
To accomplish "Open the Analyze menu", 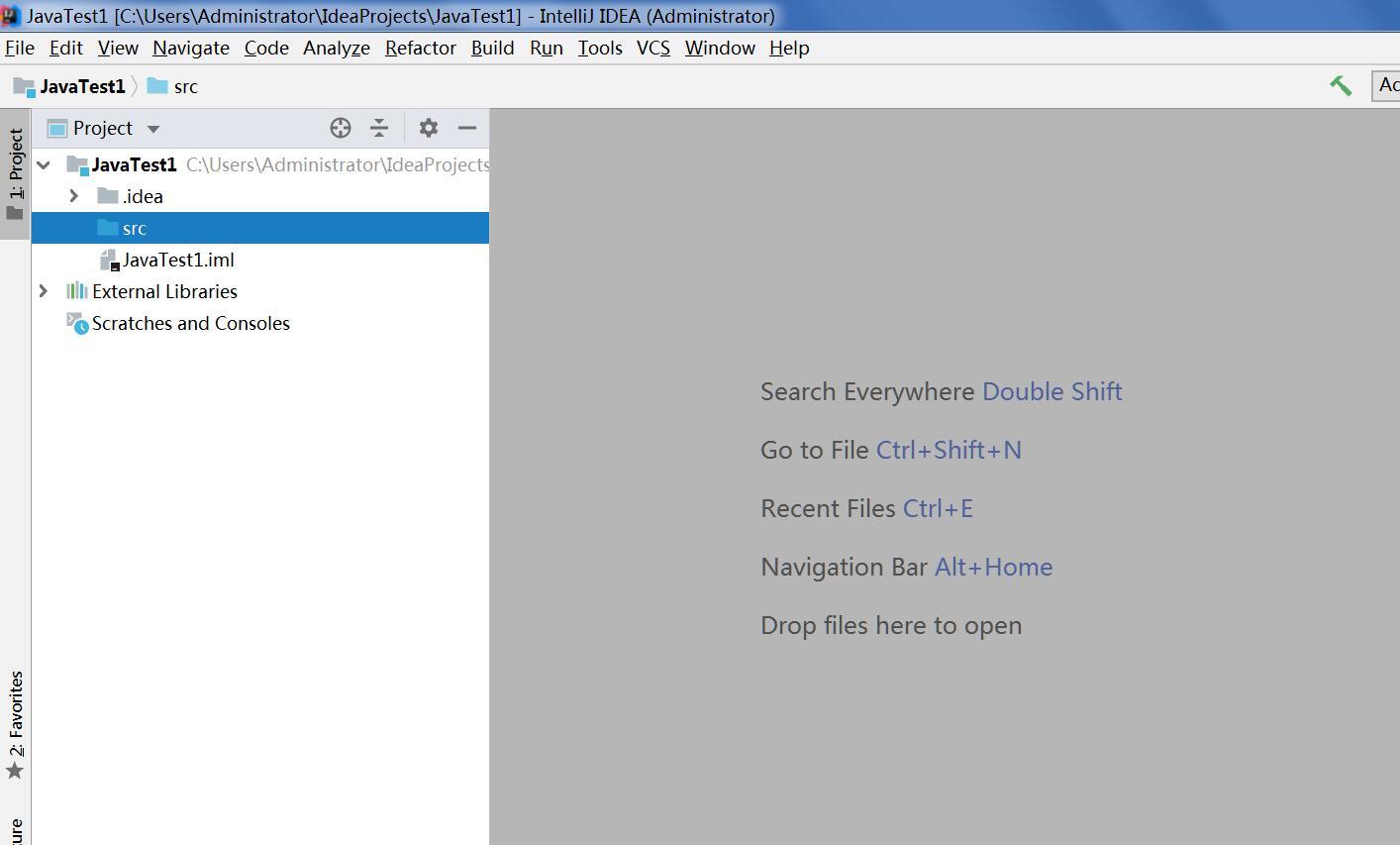I will (337, 48).
